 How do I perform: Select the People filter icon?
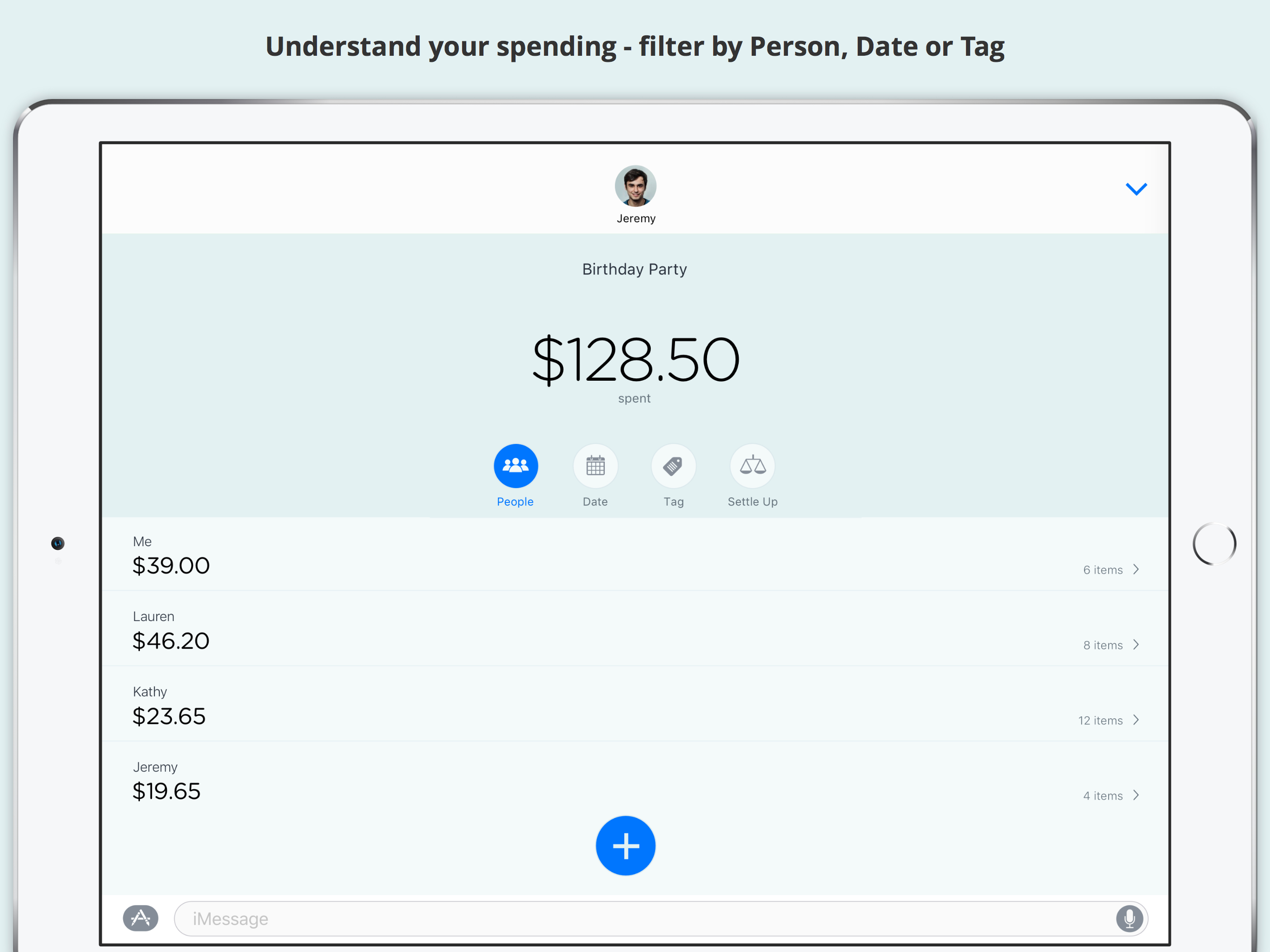pos(516,466)
